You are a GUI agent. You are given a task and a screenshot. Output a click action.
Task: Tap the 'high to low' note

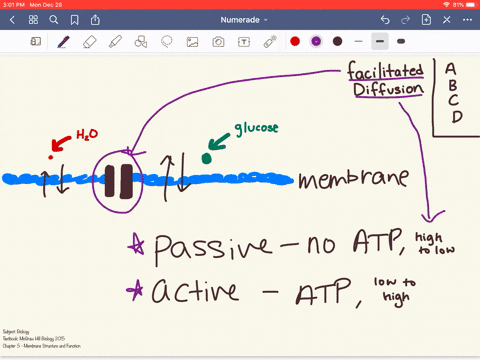click(x=435, y=243)
